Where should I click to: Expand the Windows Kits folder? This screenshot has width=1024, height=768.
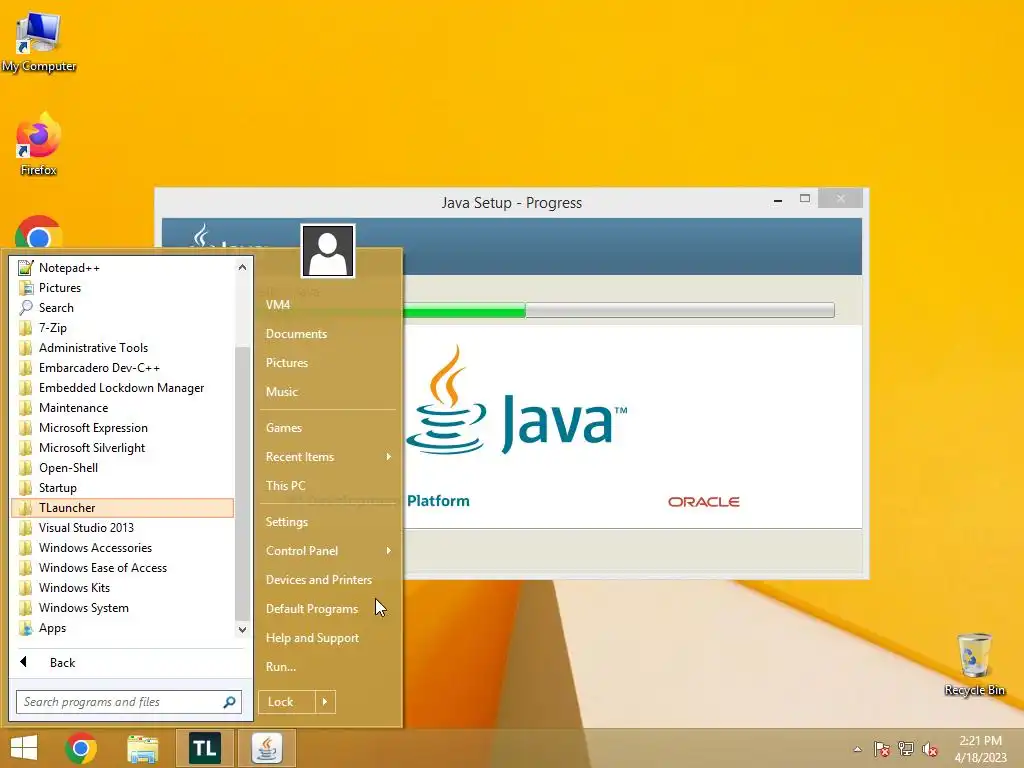point(122,588)
